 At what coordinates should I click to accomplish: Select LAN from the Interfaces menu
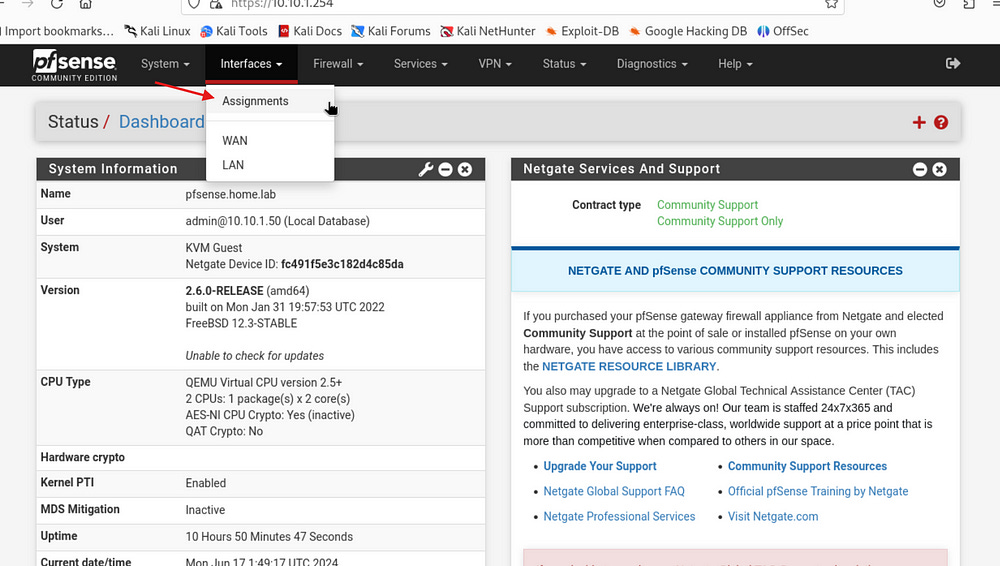pyautogui.click(x=270, y=165)
